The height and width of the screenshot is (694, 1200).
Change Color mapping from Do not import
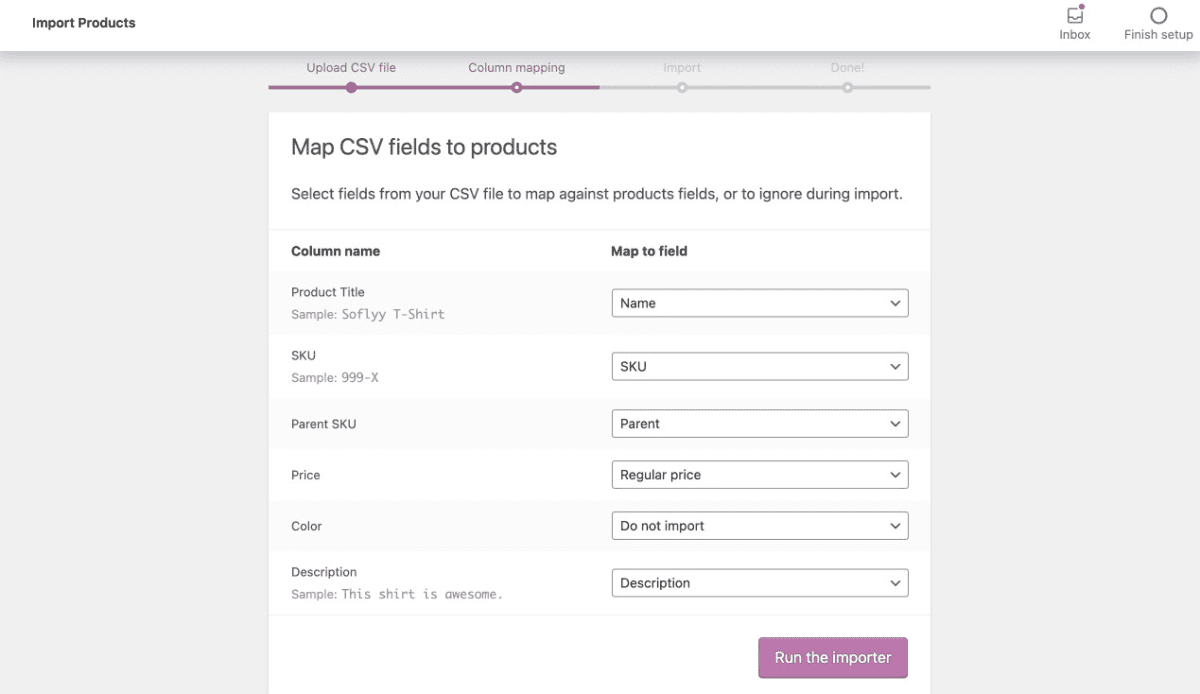pyautogui.click(x=759, y=526)
